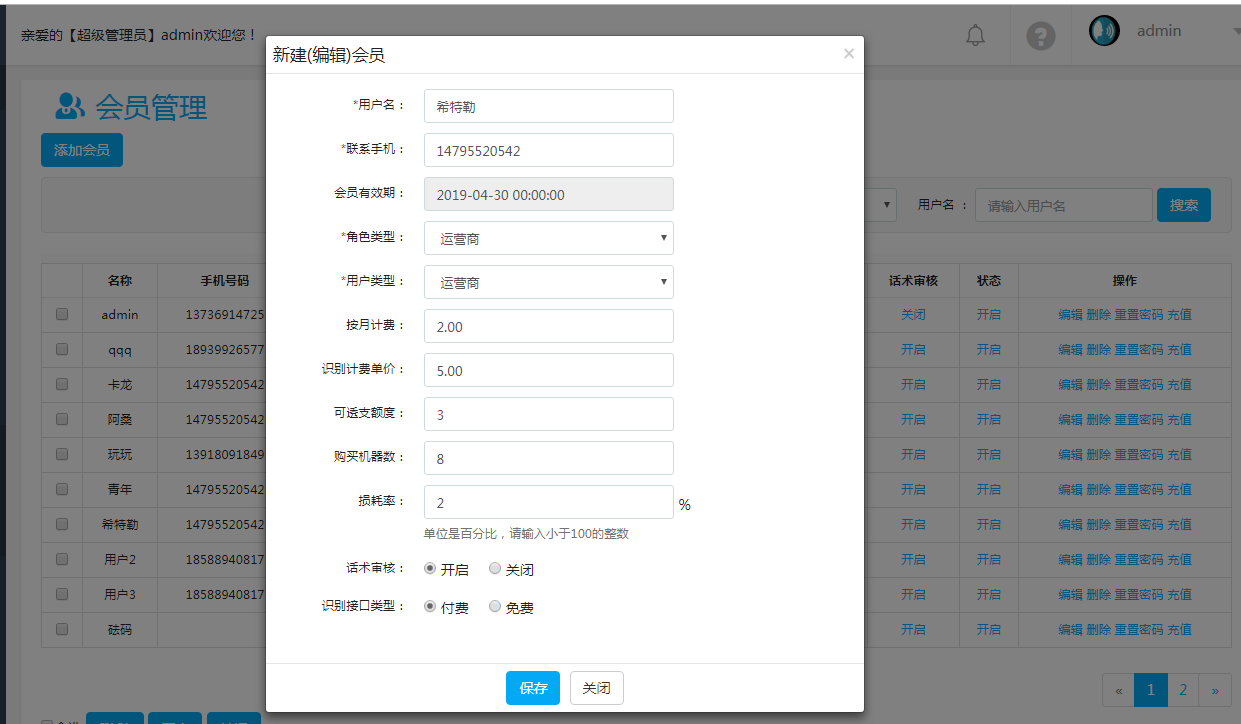Save the member with 保存 button
Screen dimensions: 1241x724
coord(533,688)
